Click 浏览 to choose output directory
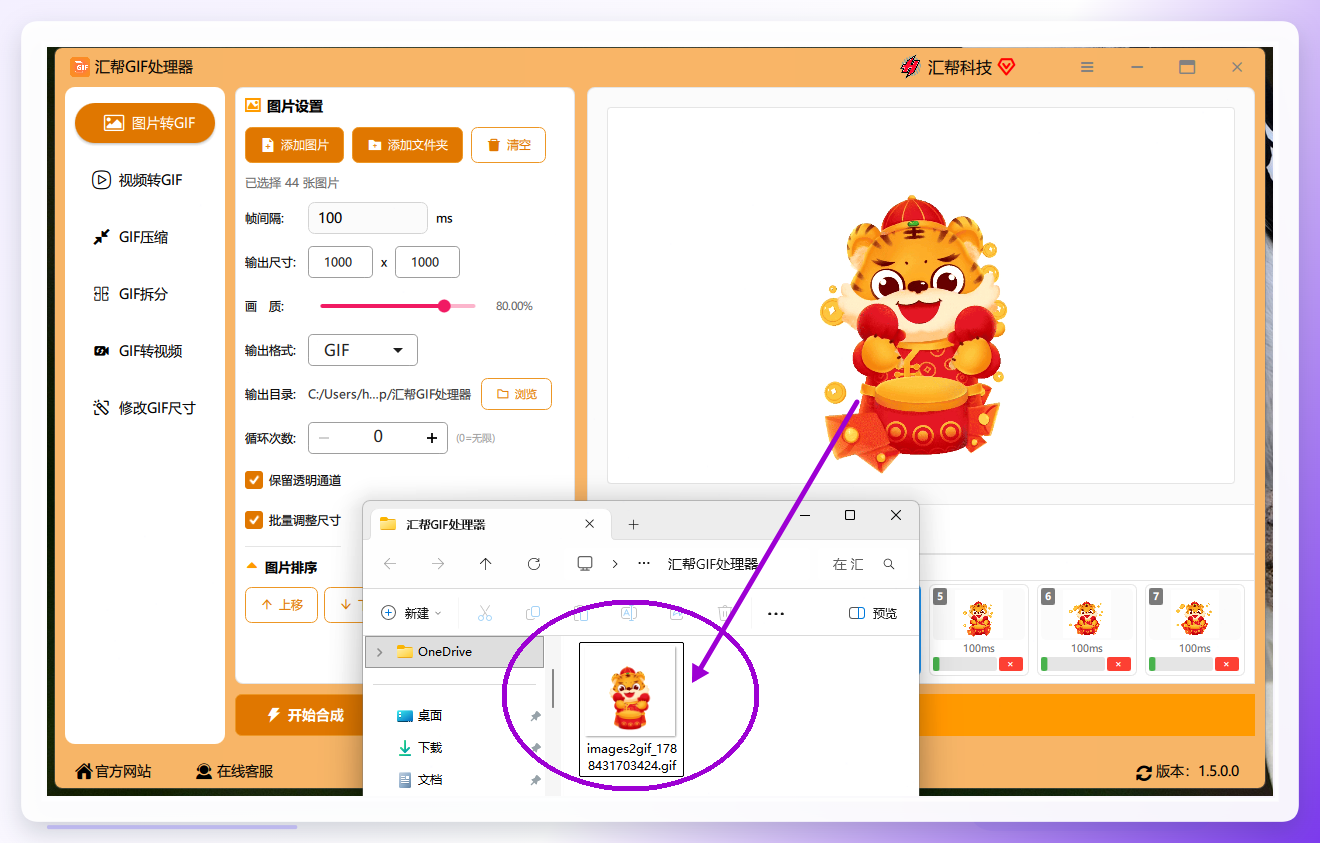1320x843 pixels. pos(516,394)
